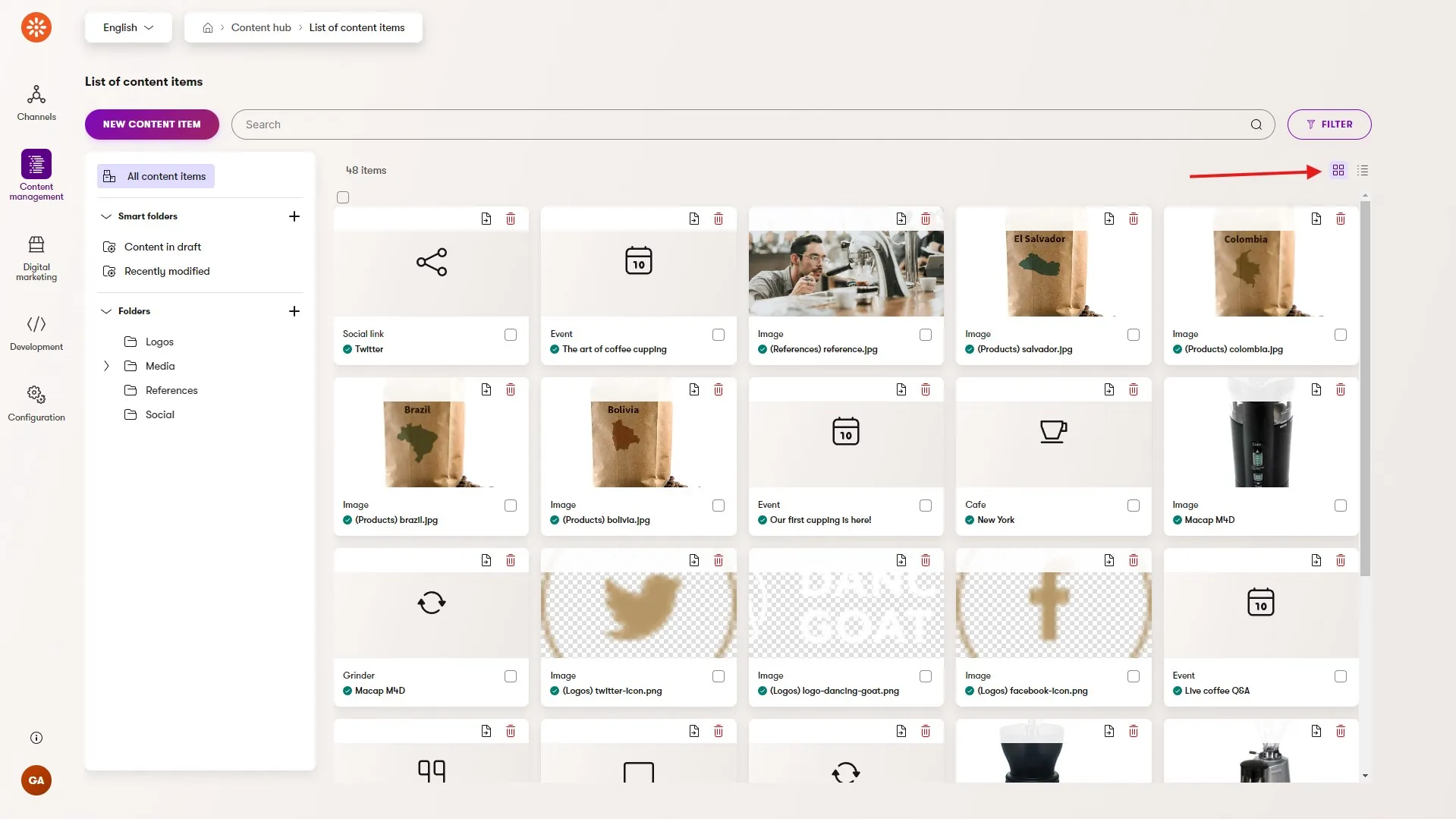
Task: Delete the Live coffee Q&A event
Action: [1341, 560]
